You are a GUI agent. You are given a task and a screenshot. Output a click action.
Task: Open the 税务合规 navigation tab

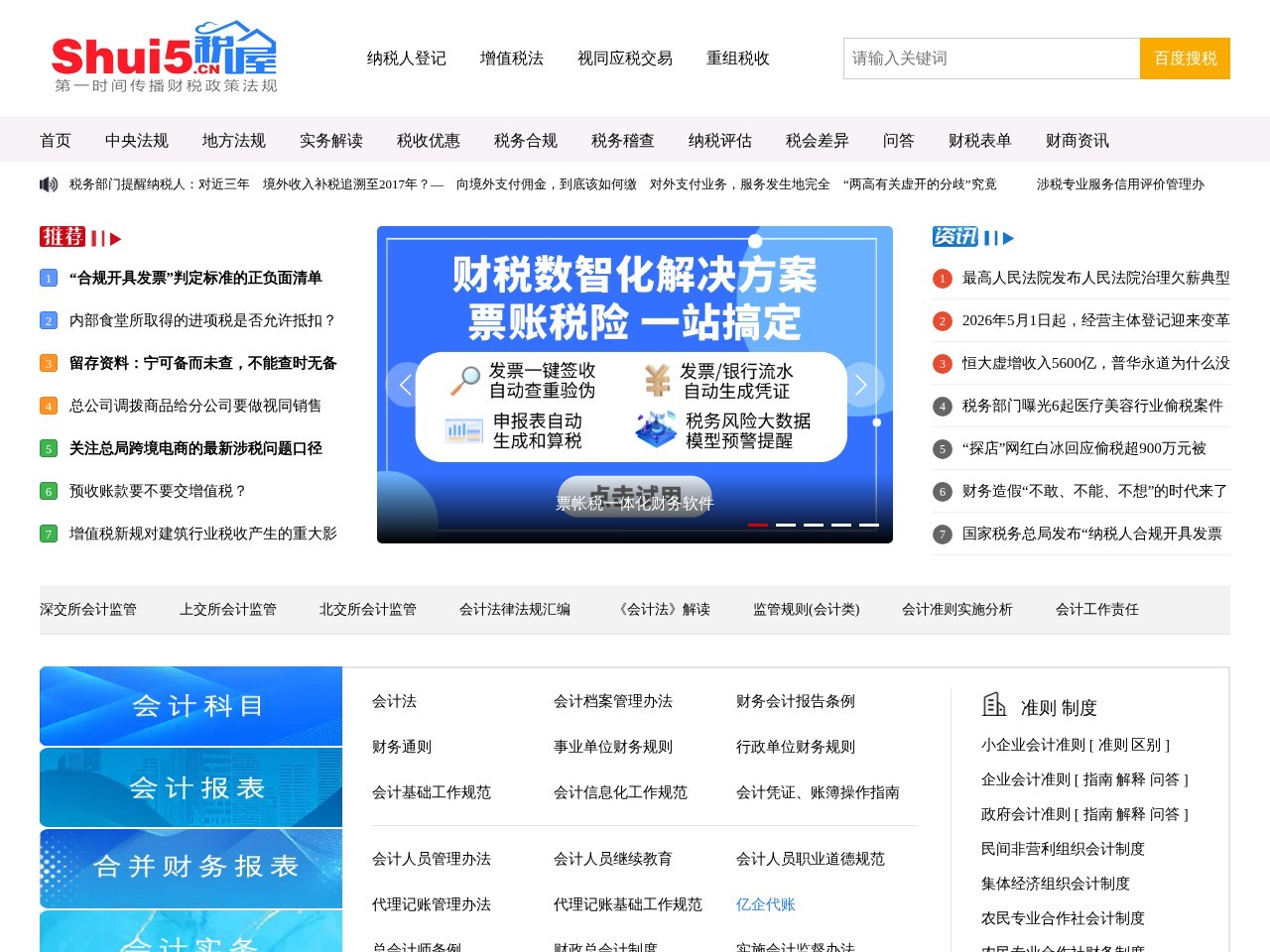(526, 141)
